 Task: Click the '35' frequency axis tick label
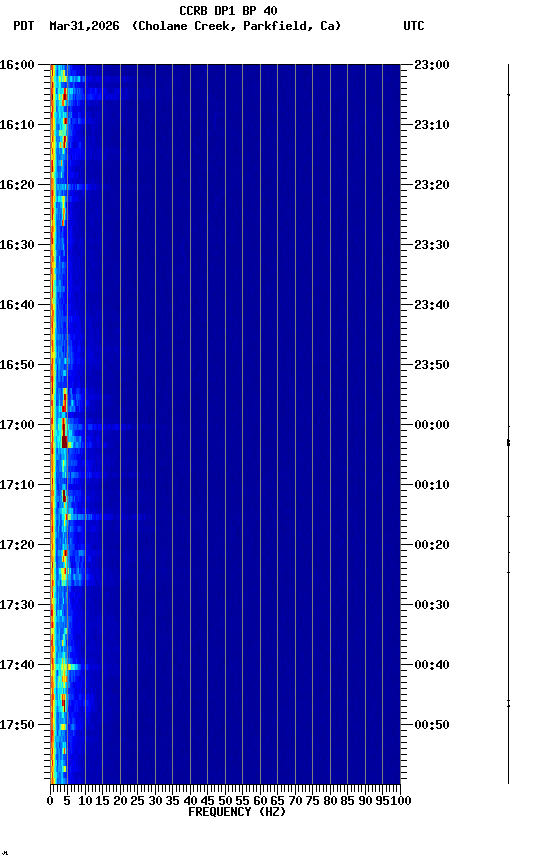[x=172, y=802]
